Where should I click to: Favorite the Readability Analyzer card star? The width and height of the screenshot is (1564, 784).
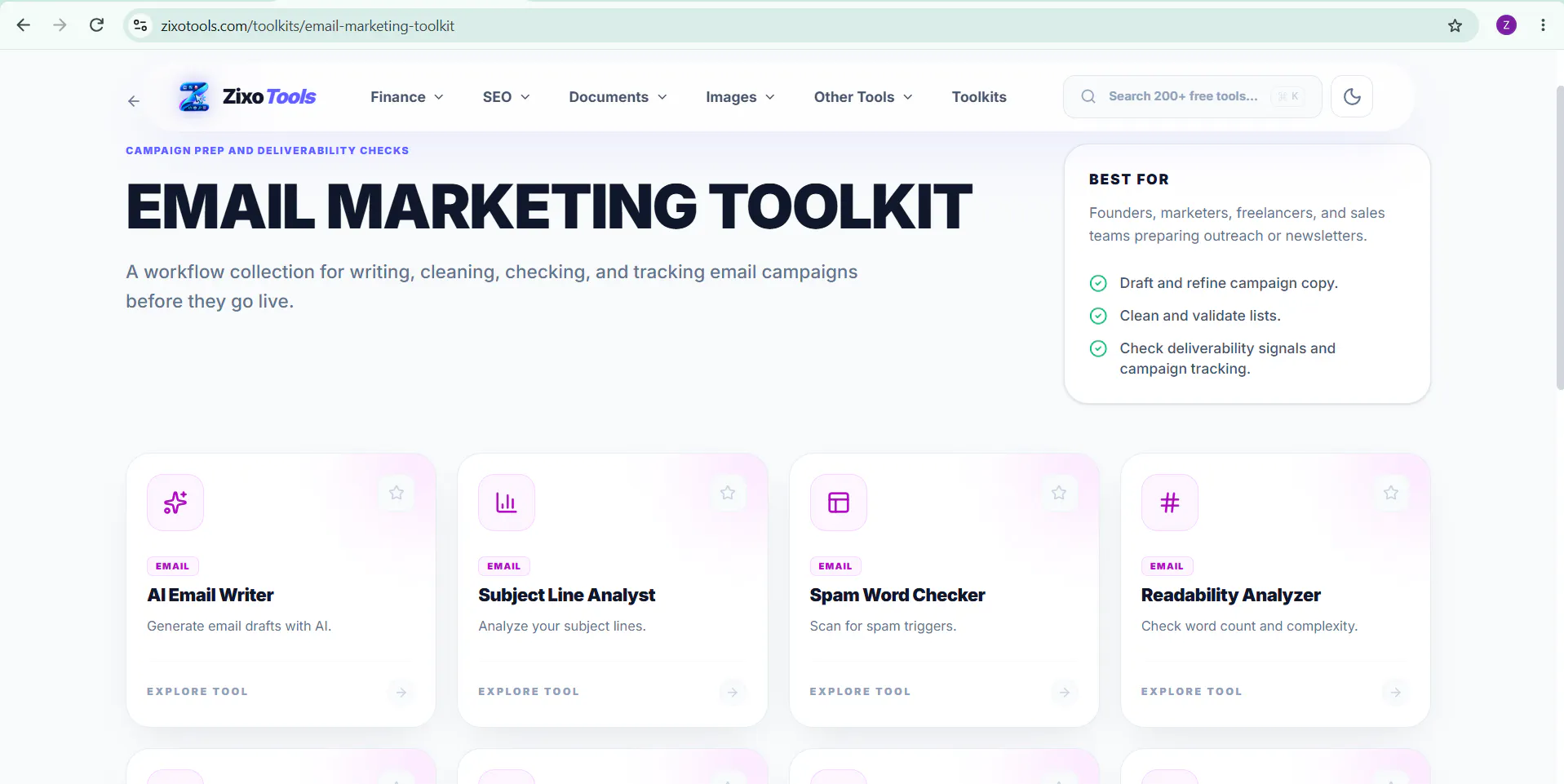click(1391, 493)
